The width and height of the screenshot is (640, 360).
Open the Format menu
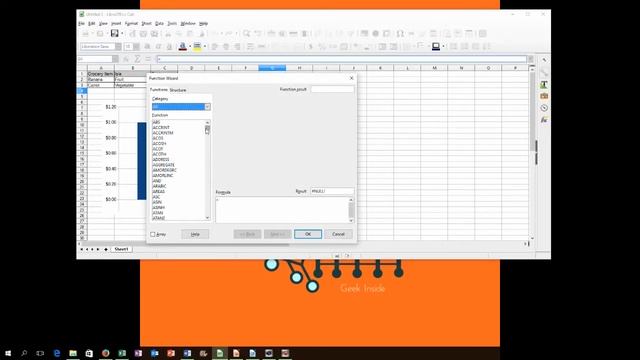click(131, 24)
